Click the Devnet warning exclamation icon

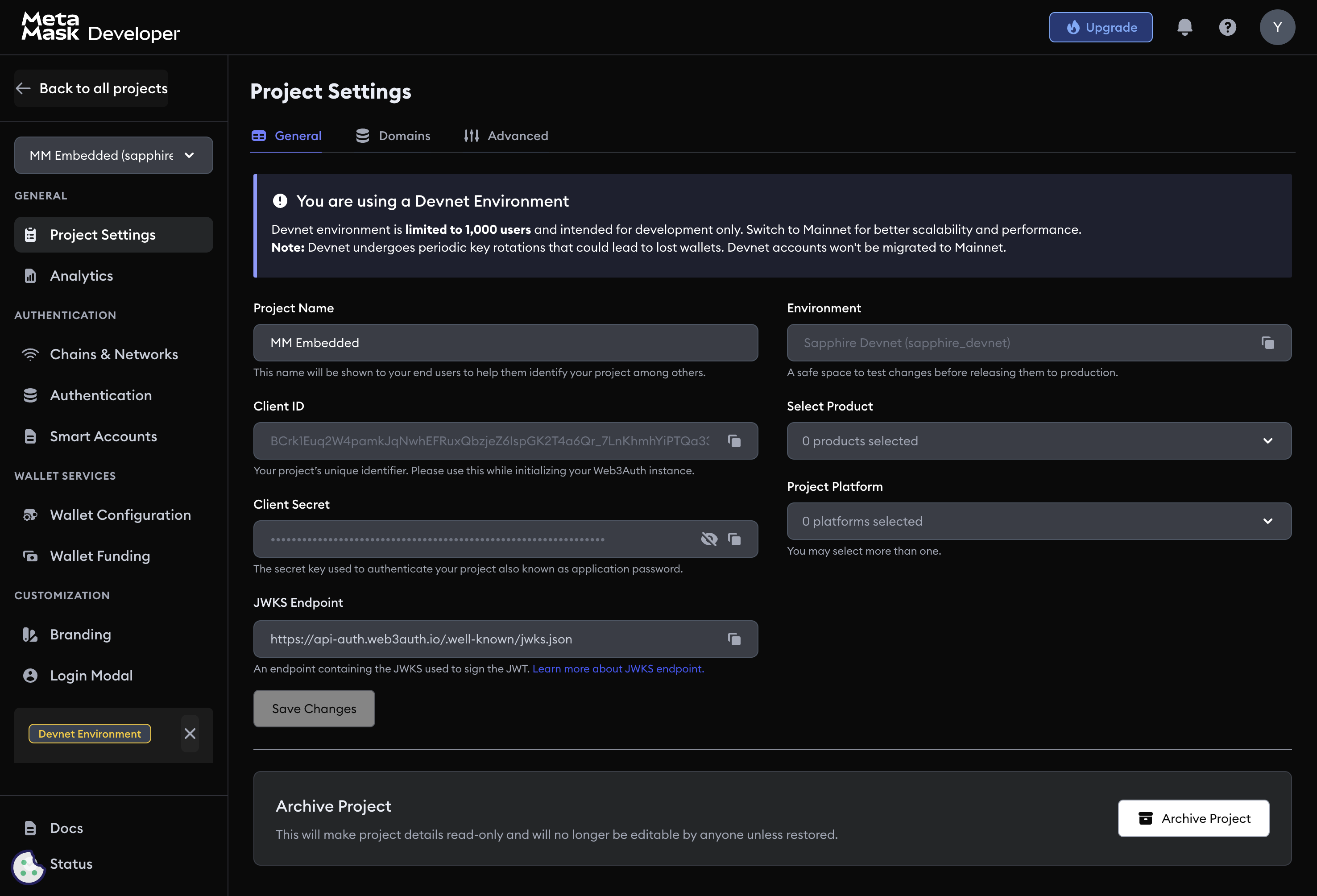280,201
